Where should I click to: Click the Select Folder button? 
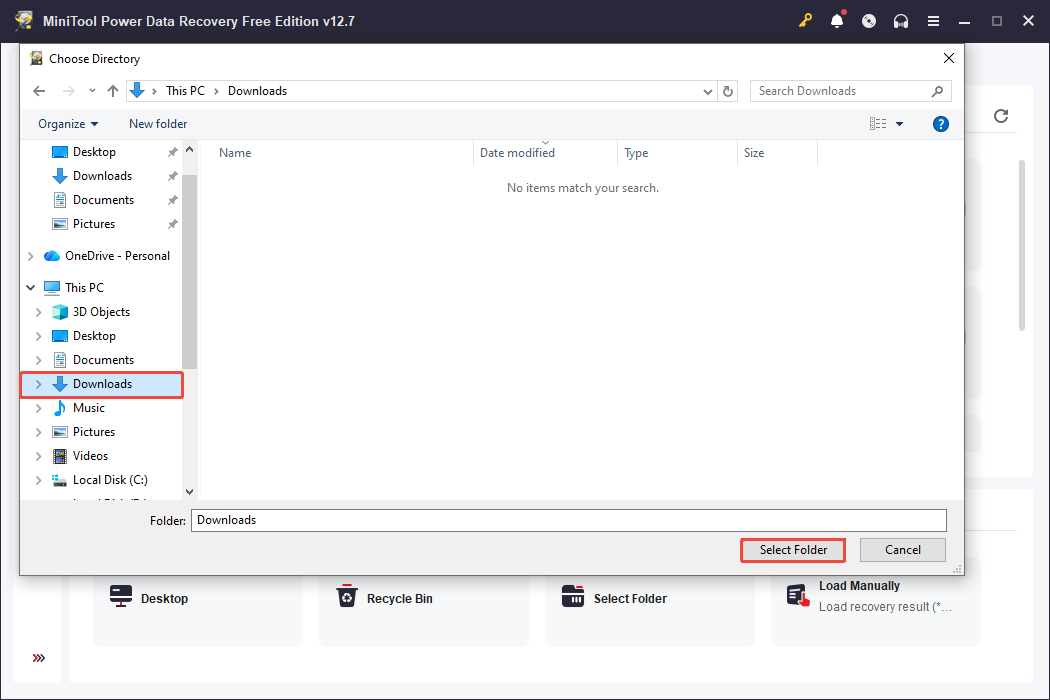[792, 550]
